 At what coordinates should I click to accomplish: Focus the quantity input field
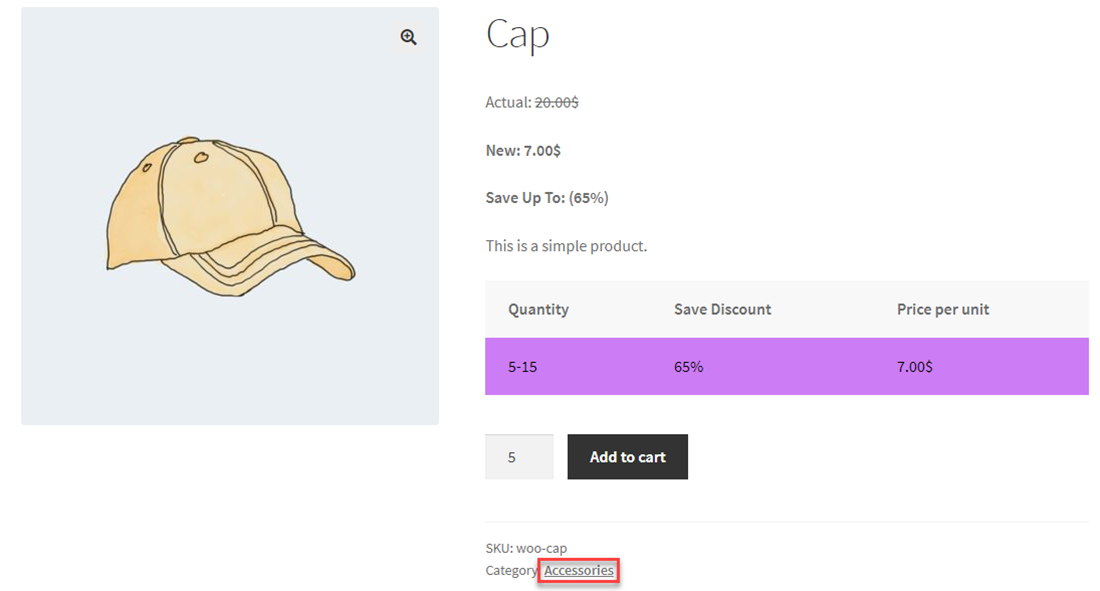(518, 457)
